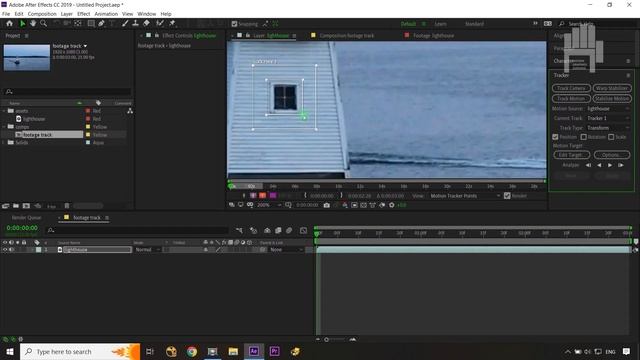Hide the lighthouse layer eye icon
The height and width of the screenshot is (360, 640).
point(5,250)
